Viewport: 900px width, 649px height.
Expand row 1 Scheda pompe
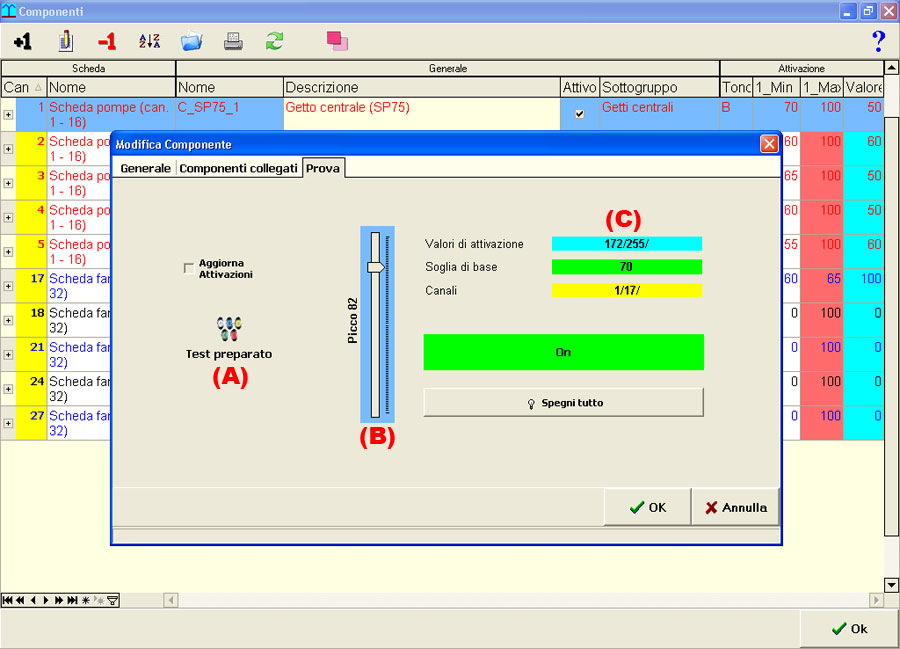pos(8,115)
